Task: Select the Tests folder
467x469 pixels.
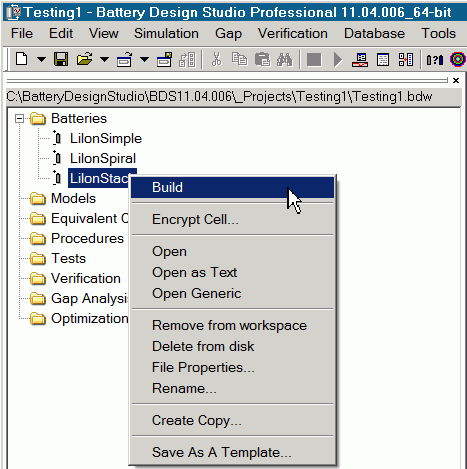Action: 68,258
